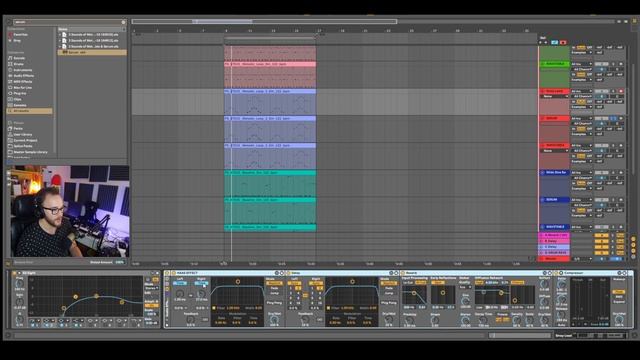Expand second Sounds of file in browser list
Screen dimensions: 640x360
click(x=60, y=40)
